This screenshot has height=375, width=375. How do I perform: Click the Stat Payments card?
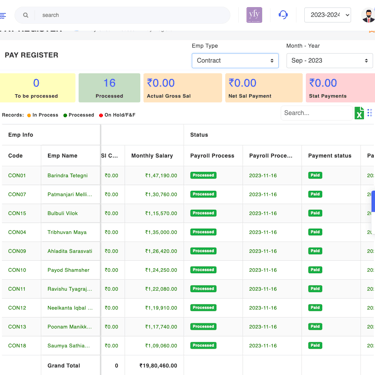[x=340, y=88]
